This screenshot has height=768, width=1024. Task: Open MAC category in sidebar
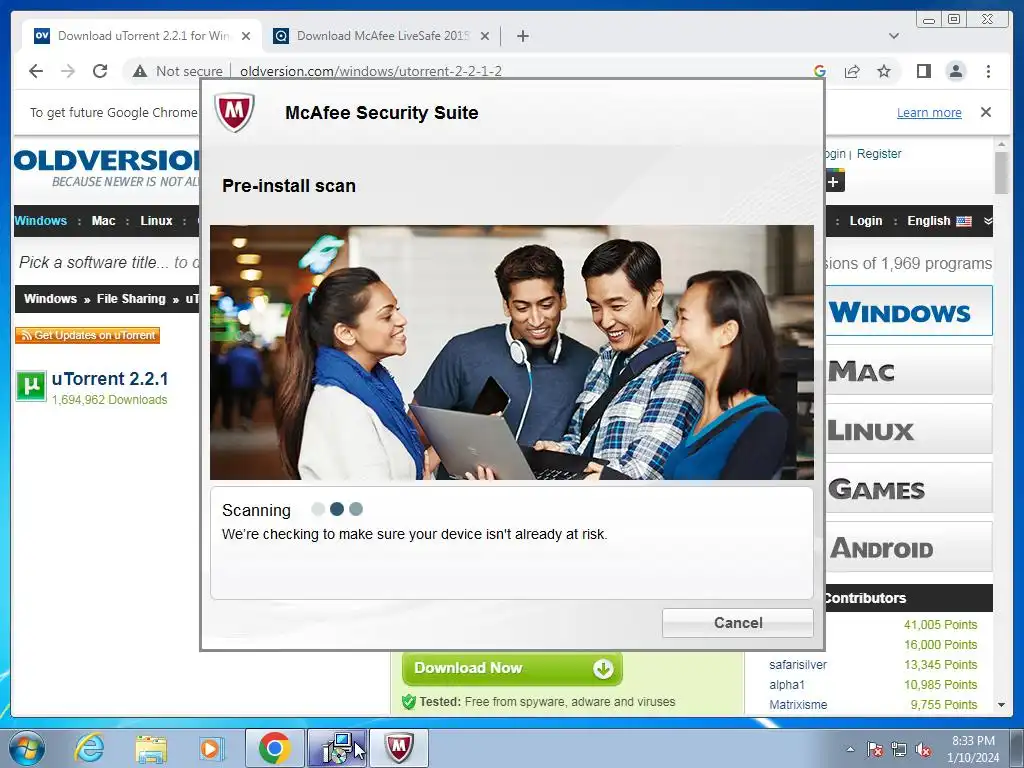coord(908,370)
